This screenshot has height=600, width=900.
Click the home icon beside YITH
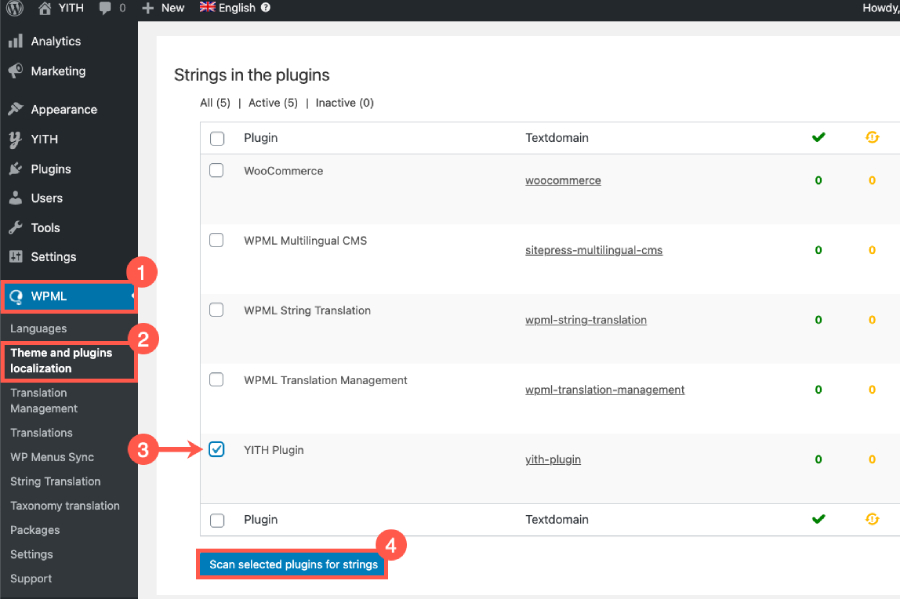[44, 8]
